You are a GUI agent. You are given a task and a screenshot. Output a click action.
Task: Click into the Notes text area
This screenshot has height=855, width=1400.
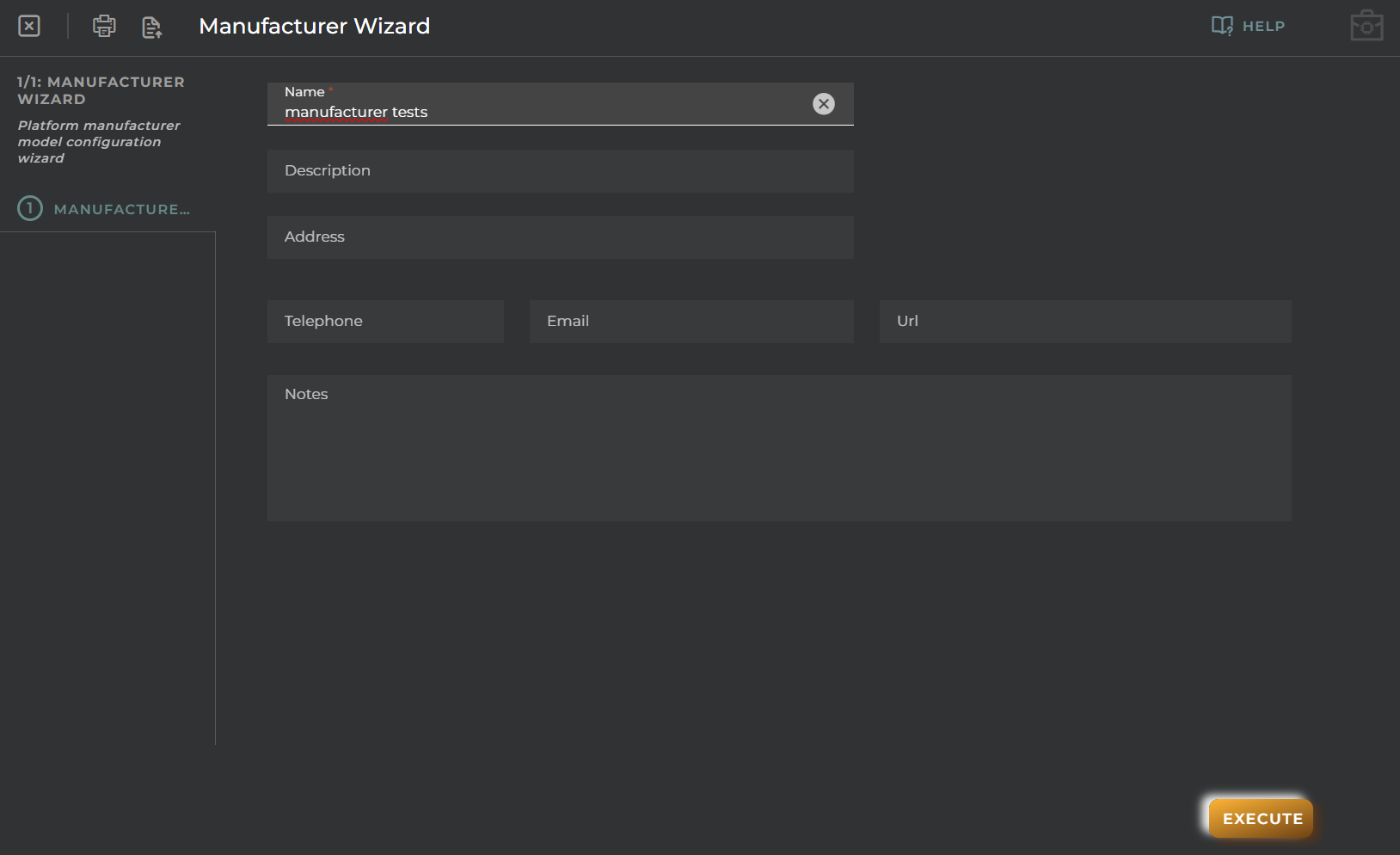click(x=779, y=448)
